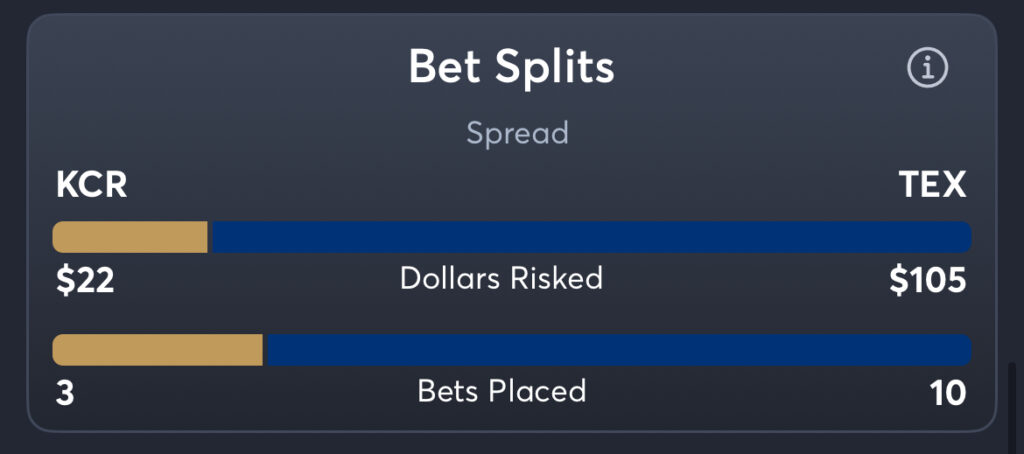
Task: Tap the KCR team label
Action: (x=91, y=186)
